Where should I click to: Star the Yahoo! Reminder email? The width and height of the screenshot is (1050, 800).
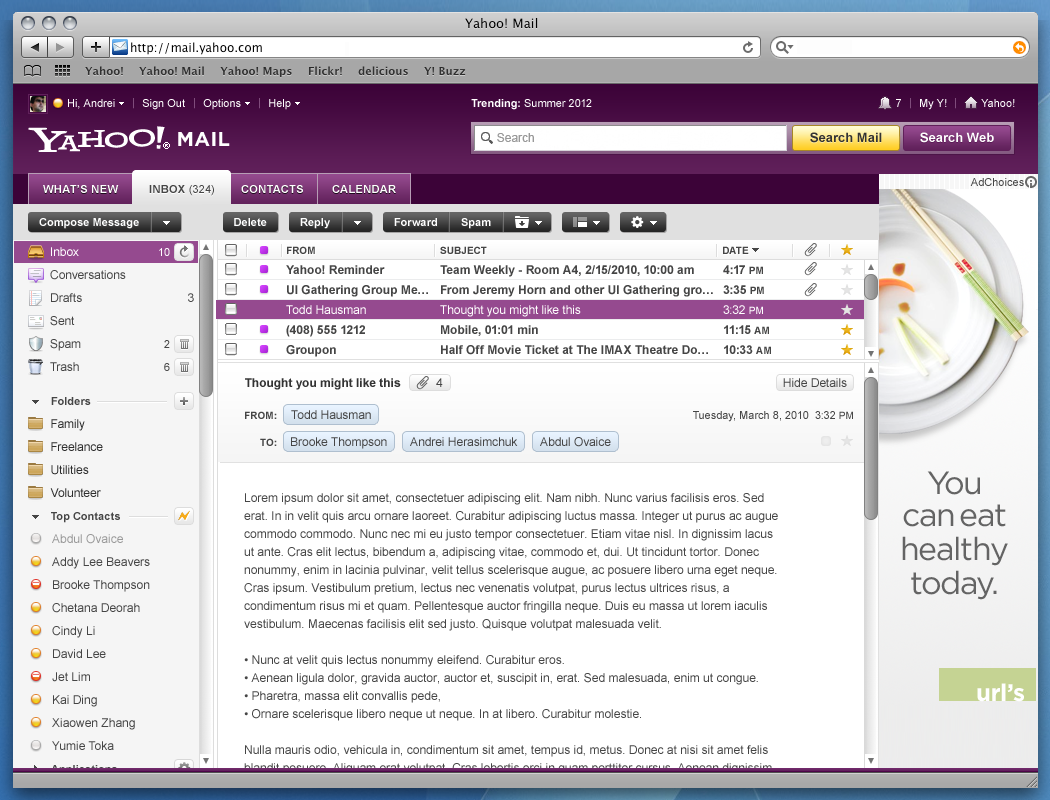click(847, 270)
